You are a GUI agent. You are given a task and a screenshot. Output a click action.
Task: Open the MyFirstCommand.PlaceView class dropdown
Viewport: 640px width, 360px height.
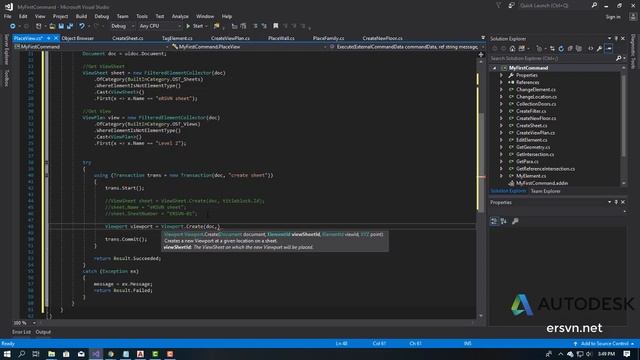pos(249,47)
